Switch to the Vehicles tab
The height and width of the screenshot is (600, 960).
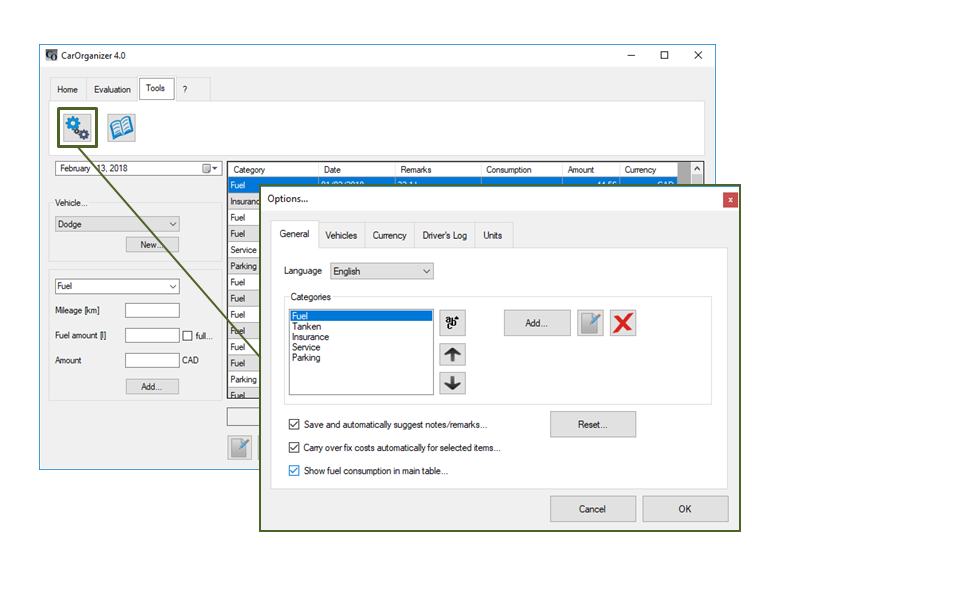(341, 235)
